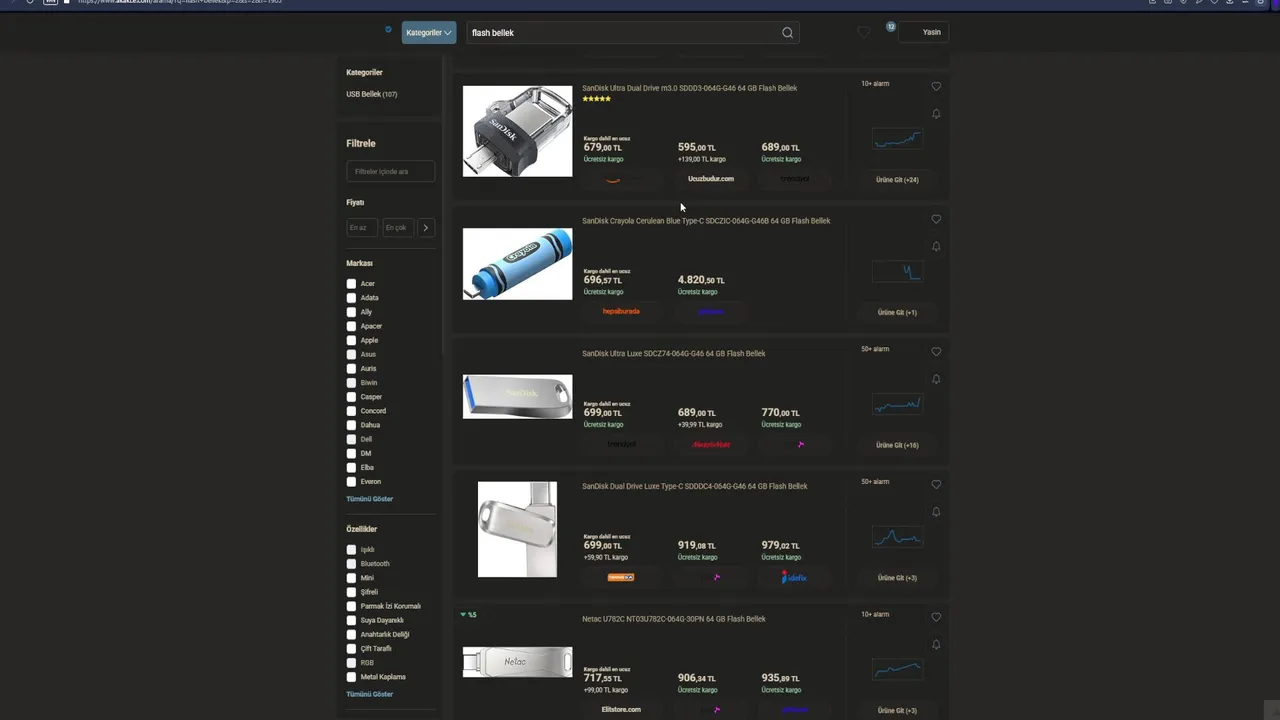Click Ürüne Git (+16) button
This screenshot has width=1280, height=720.
click(x=897, y=445)
